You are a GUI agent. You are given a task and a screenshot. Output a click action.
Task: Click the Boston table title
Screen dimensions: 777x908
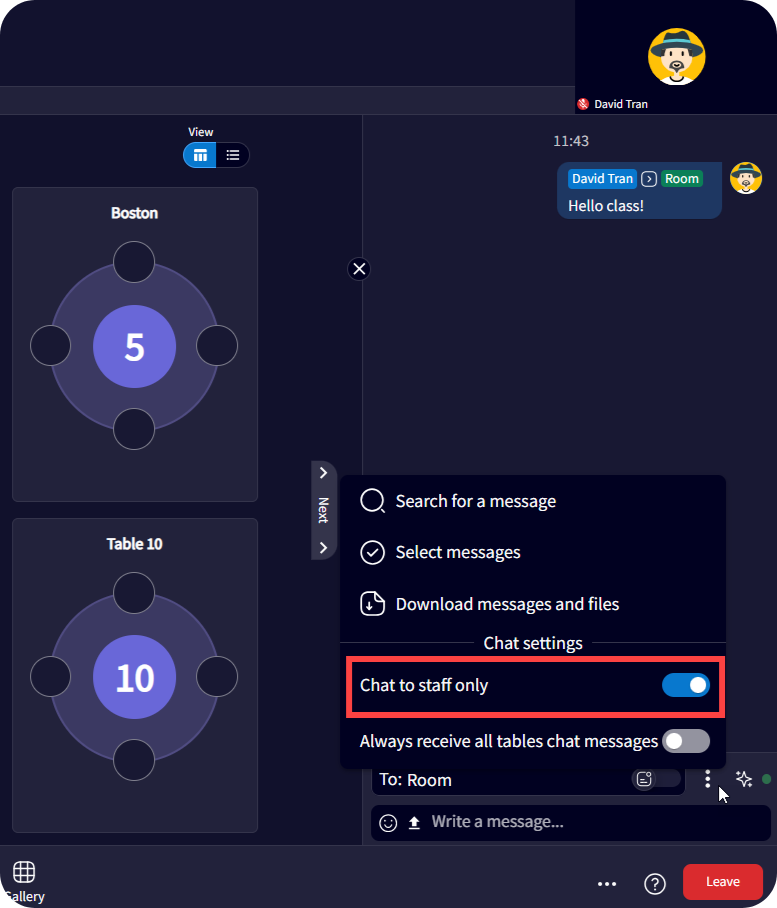tap(134, 213)
